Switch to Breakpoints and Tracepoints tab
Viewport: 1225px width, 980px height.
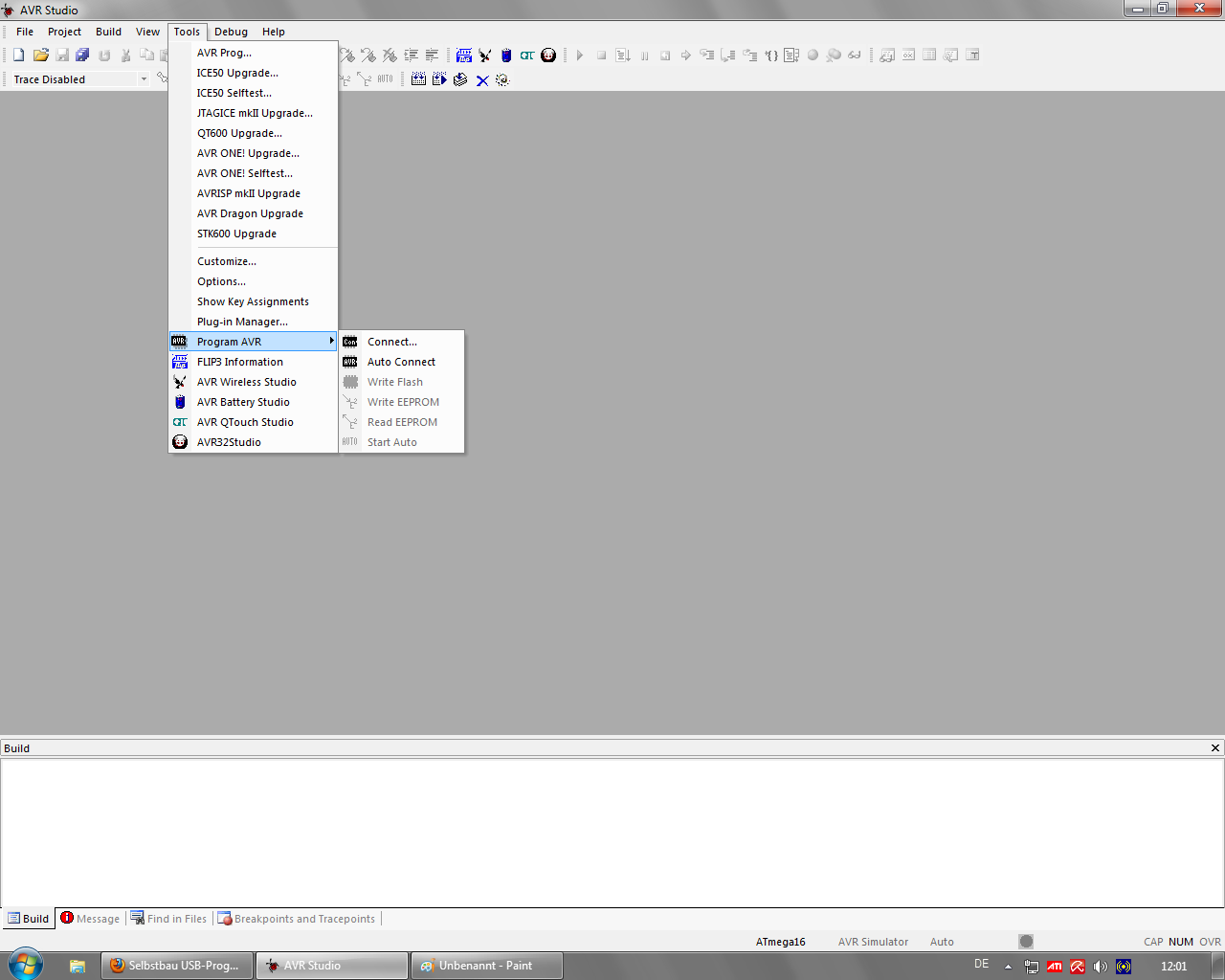[x=297, y=919]
